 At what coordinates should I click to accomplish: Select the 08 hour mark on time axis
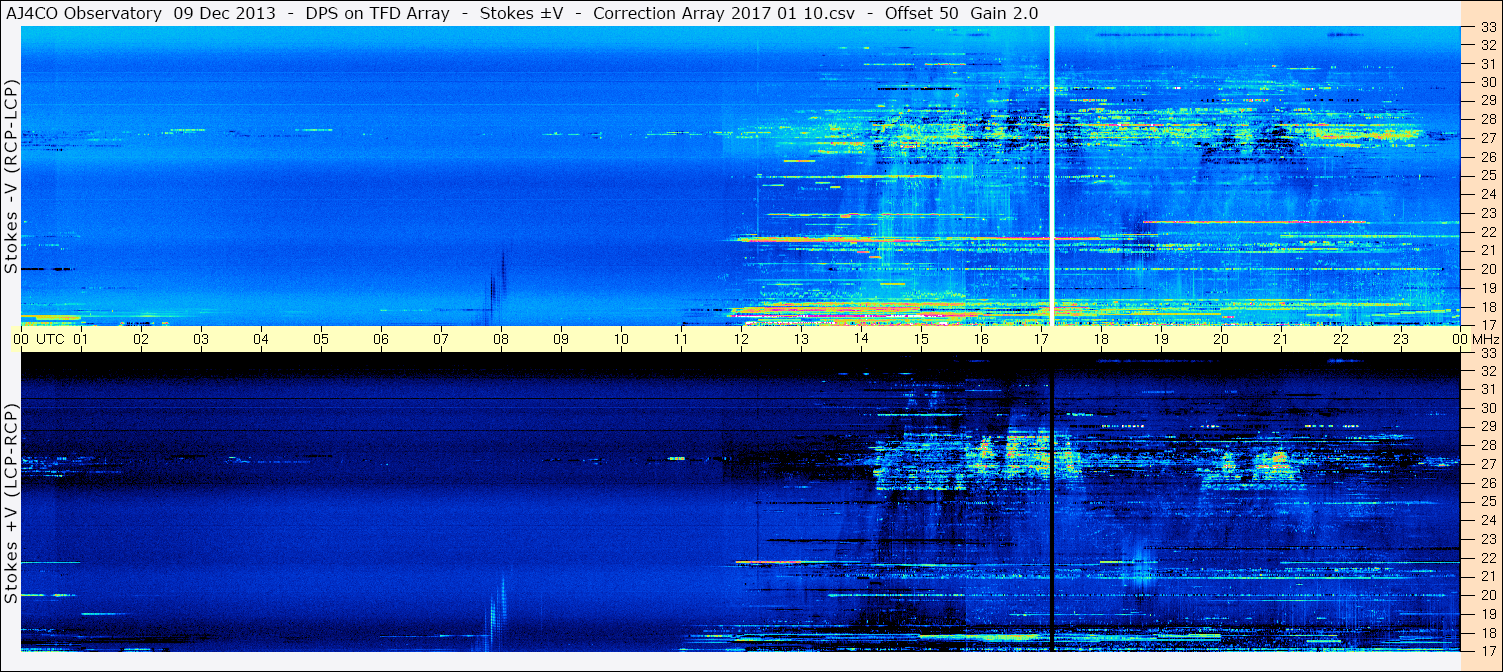[x=501, y=339]
